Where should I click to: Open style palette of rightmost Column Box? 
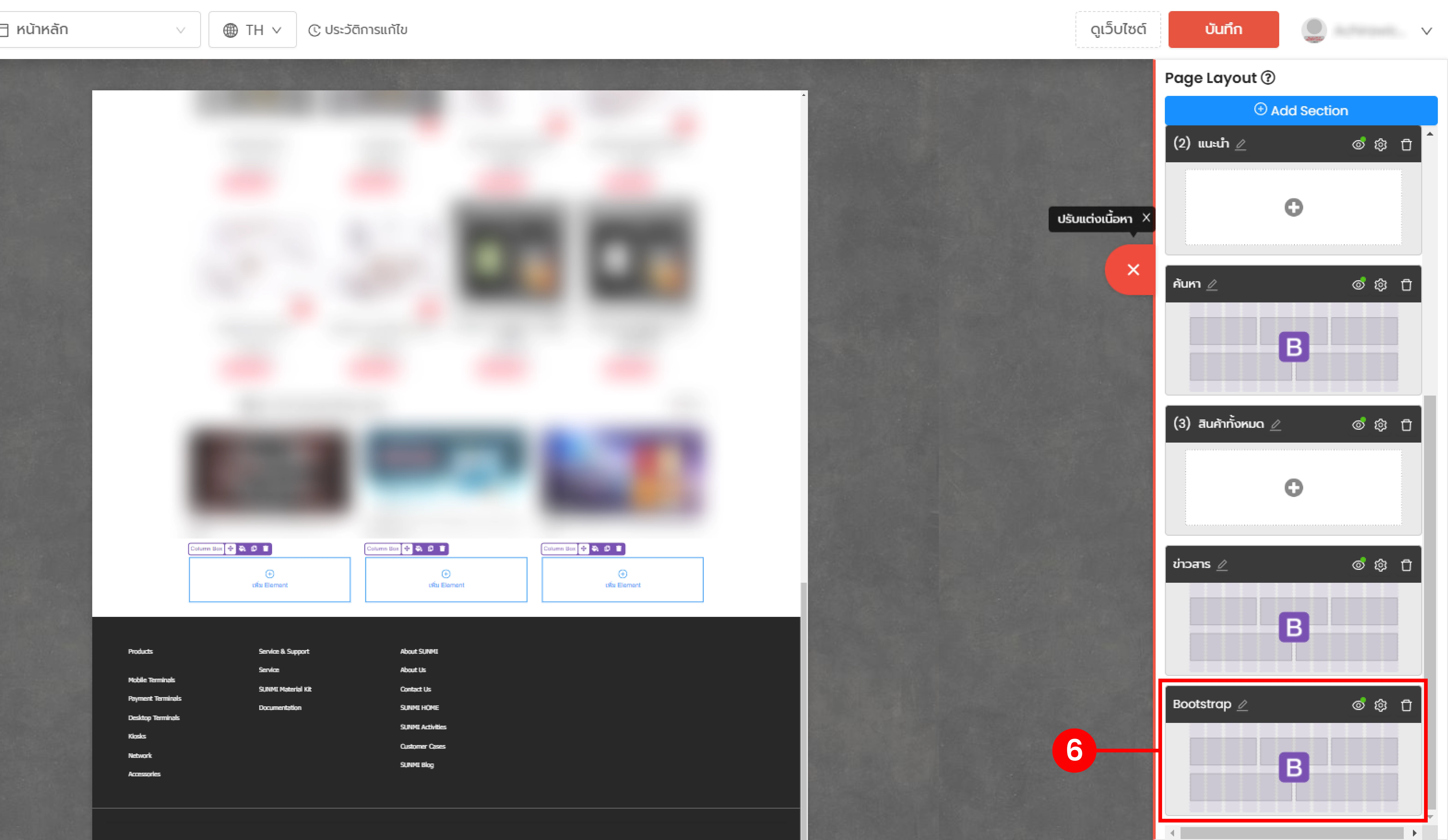595,549
